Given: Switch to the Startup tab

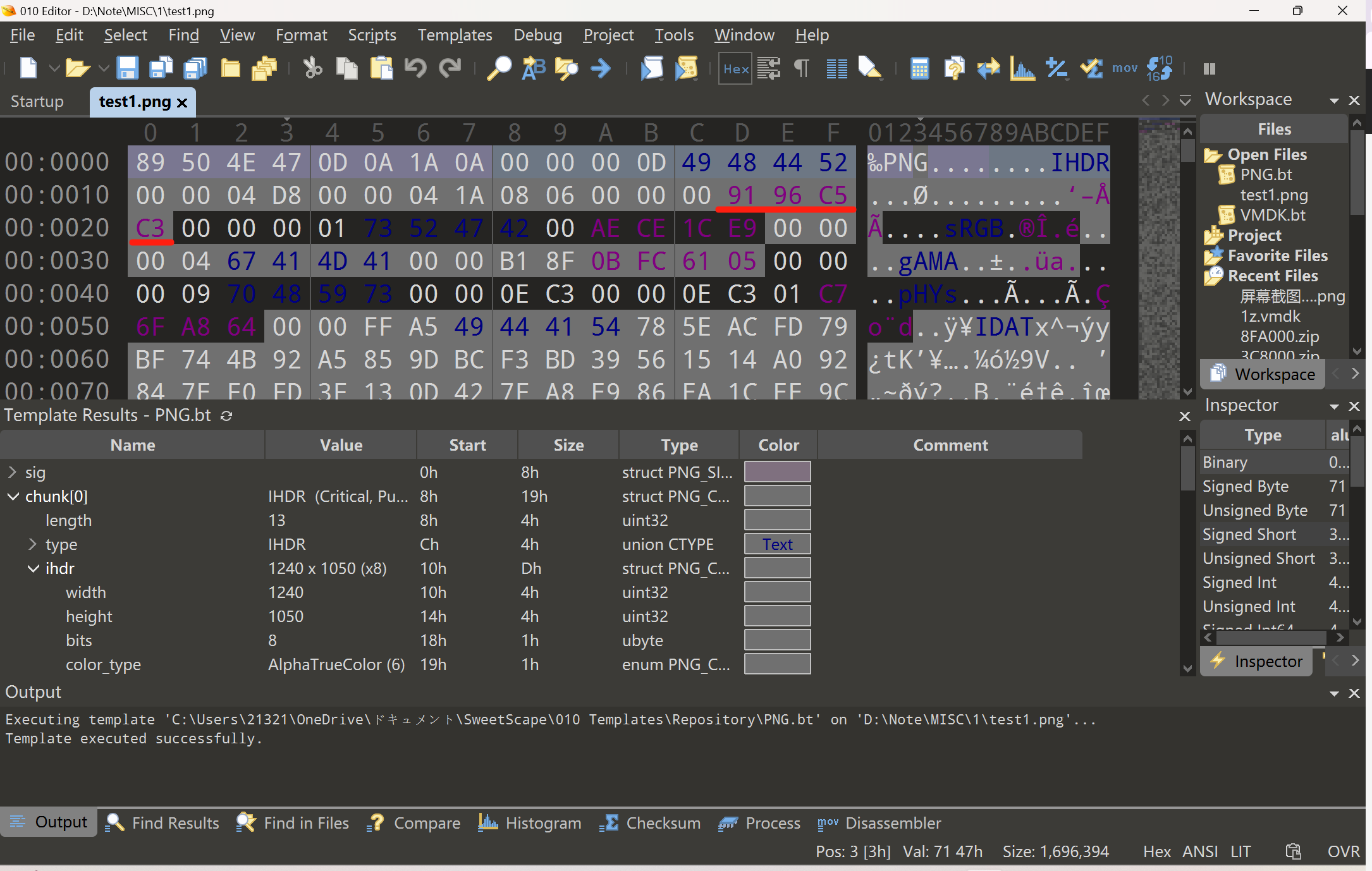Looking at the screenshot, I should coord(37,102).
